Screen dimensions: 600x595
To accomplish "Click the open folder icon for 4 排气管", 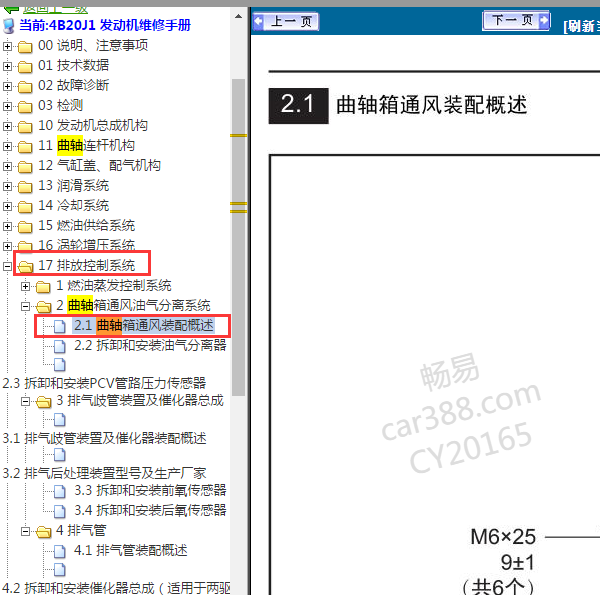I will [x=44, y=531].
